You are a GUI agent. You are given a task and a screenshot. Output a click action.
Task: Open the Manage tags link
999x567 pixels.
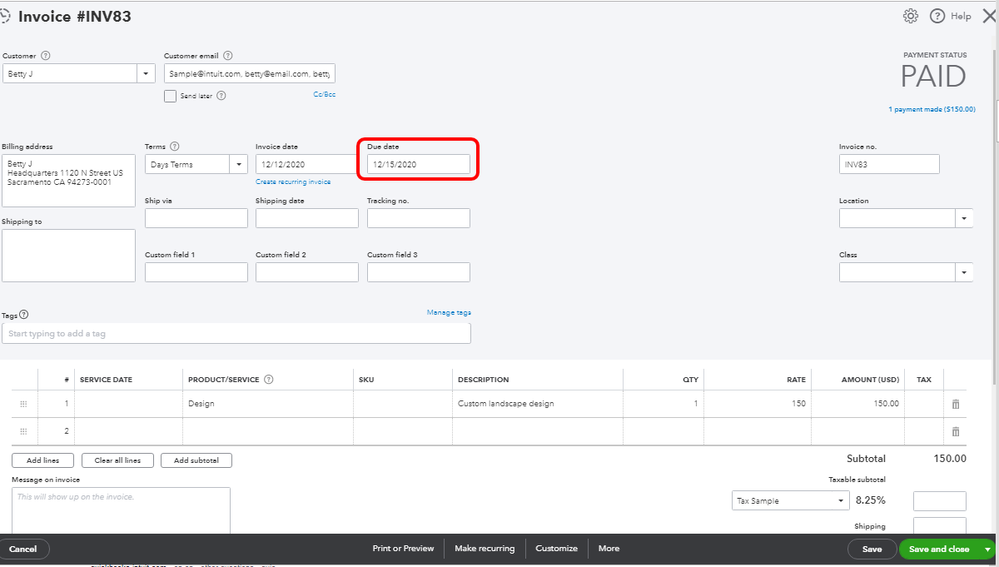click(x=448, y=313)
